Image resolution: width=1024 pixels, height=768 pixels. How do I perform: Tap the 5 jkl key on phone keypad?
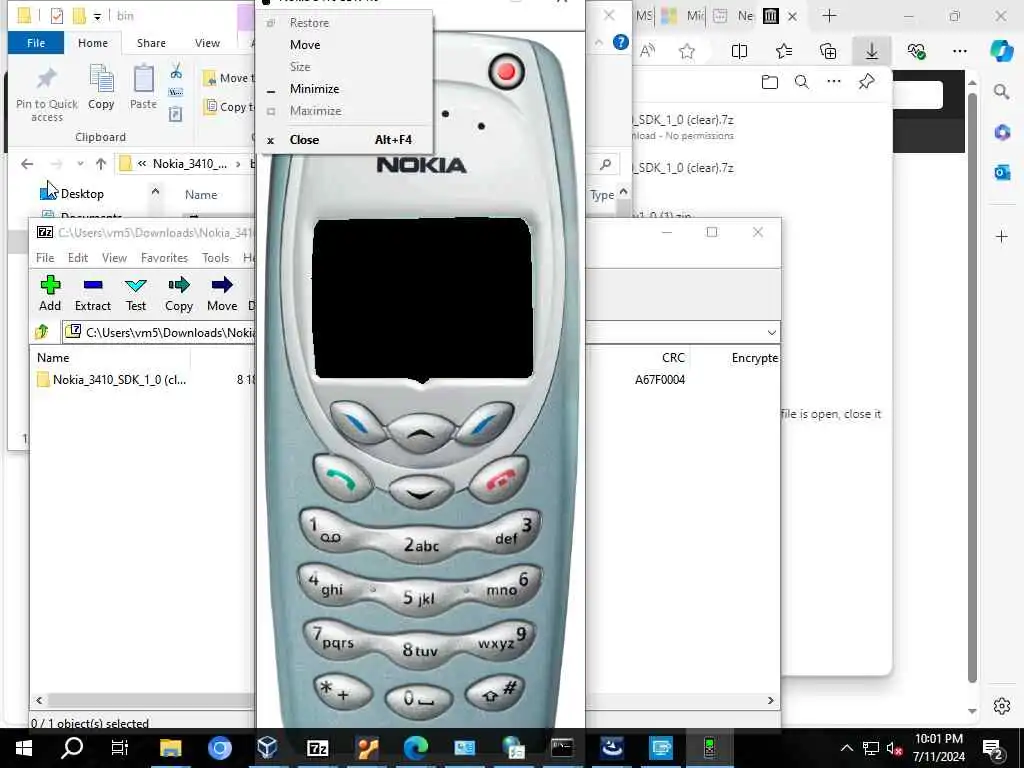pos(419,597)
